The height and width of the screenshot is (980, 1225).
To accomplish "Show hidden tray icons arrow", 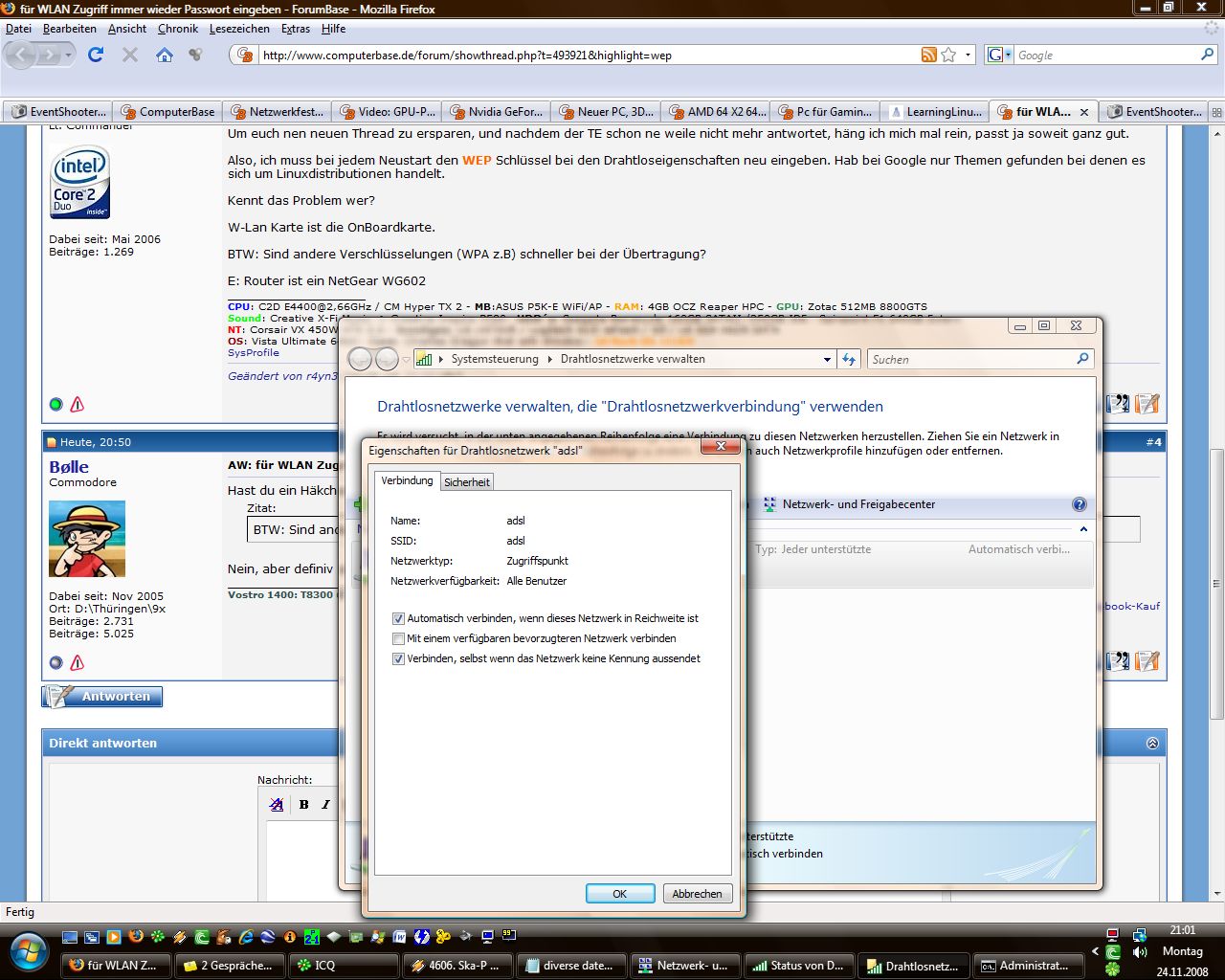I will pyautogui.click(x=1096, y=952).
